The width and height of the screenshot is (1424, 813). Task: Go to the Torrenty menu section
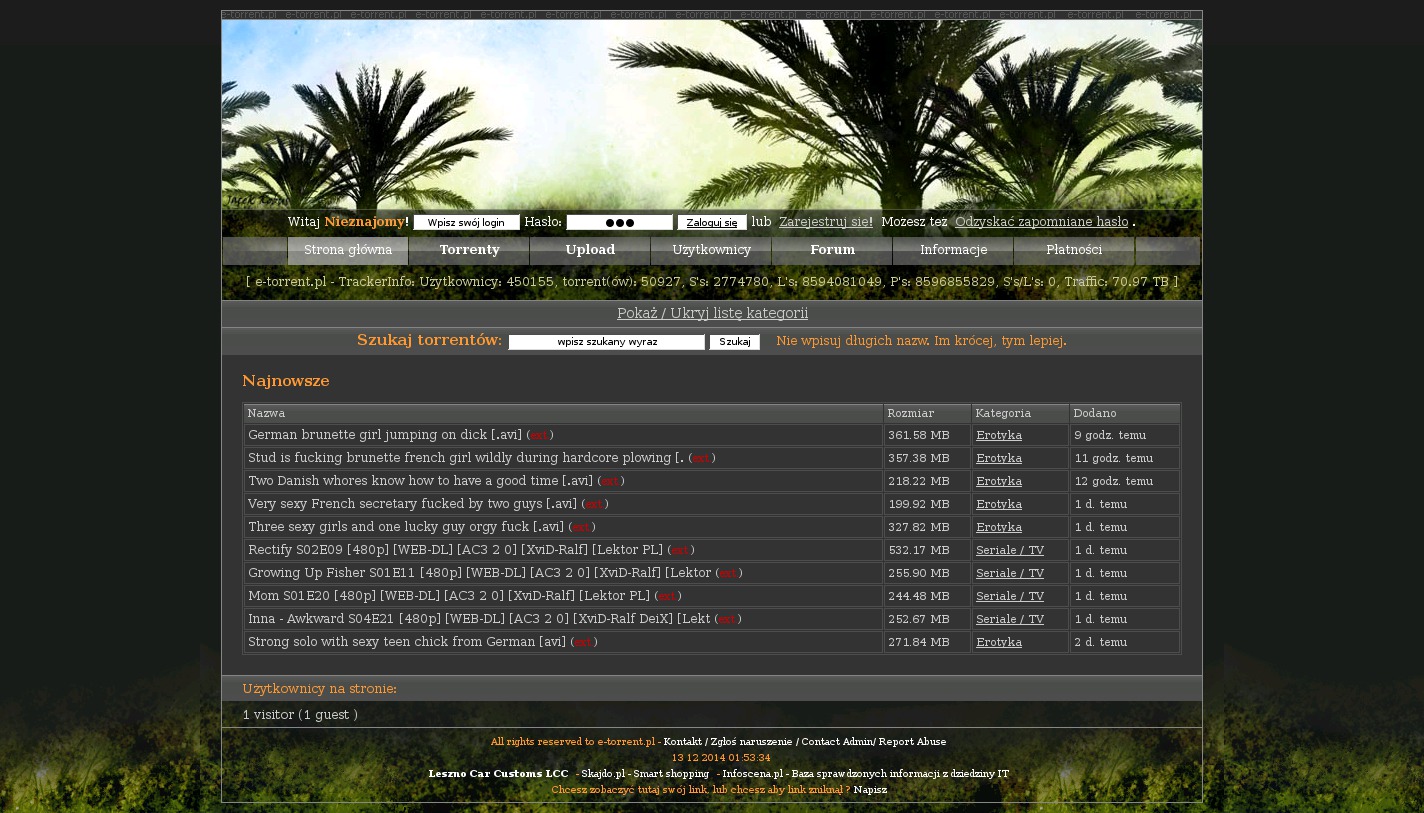coord(469,250)
